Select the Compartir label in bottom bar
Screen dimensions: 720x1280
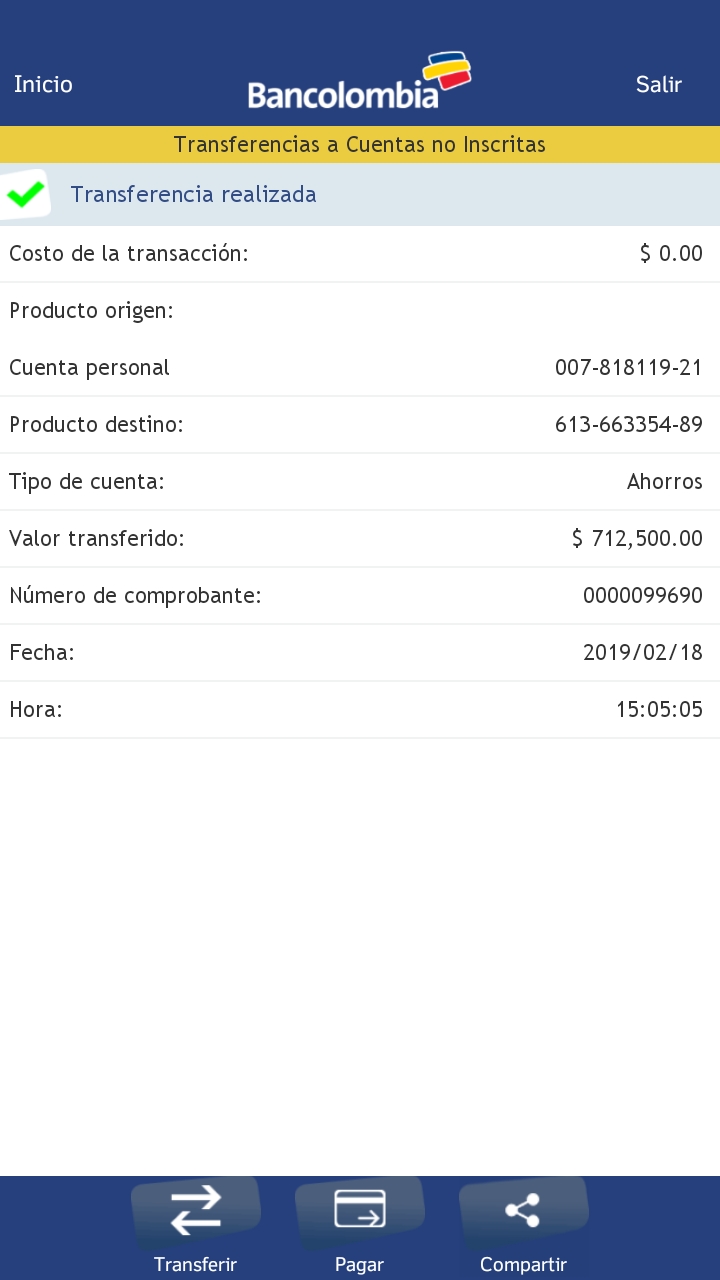coord(523,1264)
